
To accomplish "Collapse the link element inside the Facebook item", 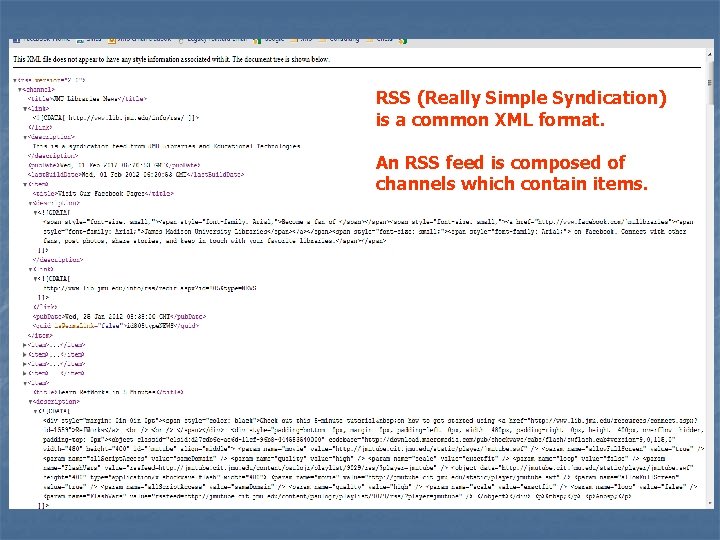I will [30, 269].
